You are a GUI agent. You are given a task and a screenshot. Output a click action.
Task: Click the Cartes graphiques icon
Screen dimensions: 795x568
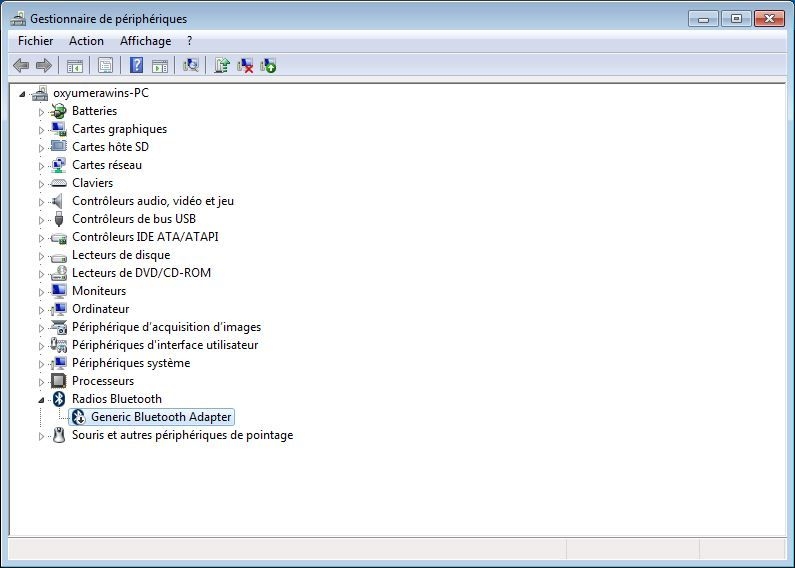59,129
